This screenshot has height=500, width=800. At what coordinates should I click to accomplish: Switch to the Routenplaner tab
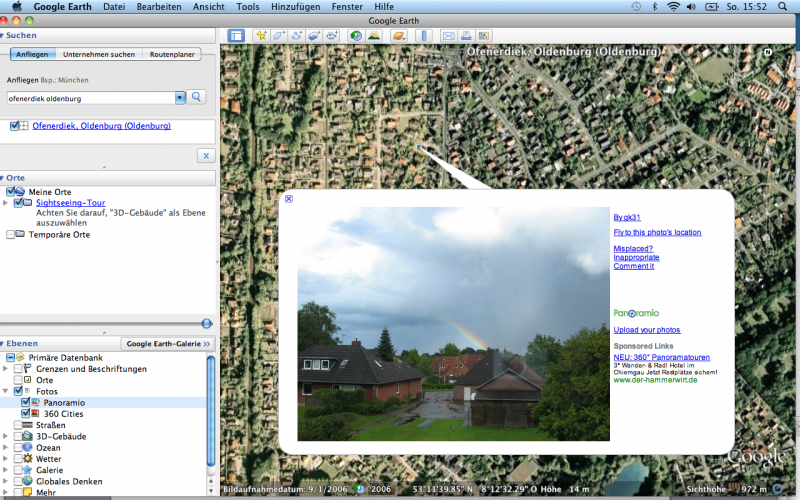tap(171, 54)
